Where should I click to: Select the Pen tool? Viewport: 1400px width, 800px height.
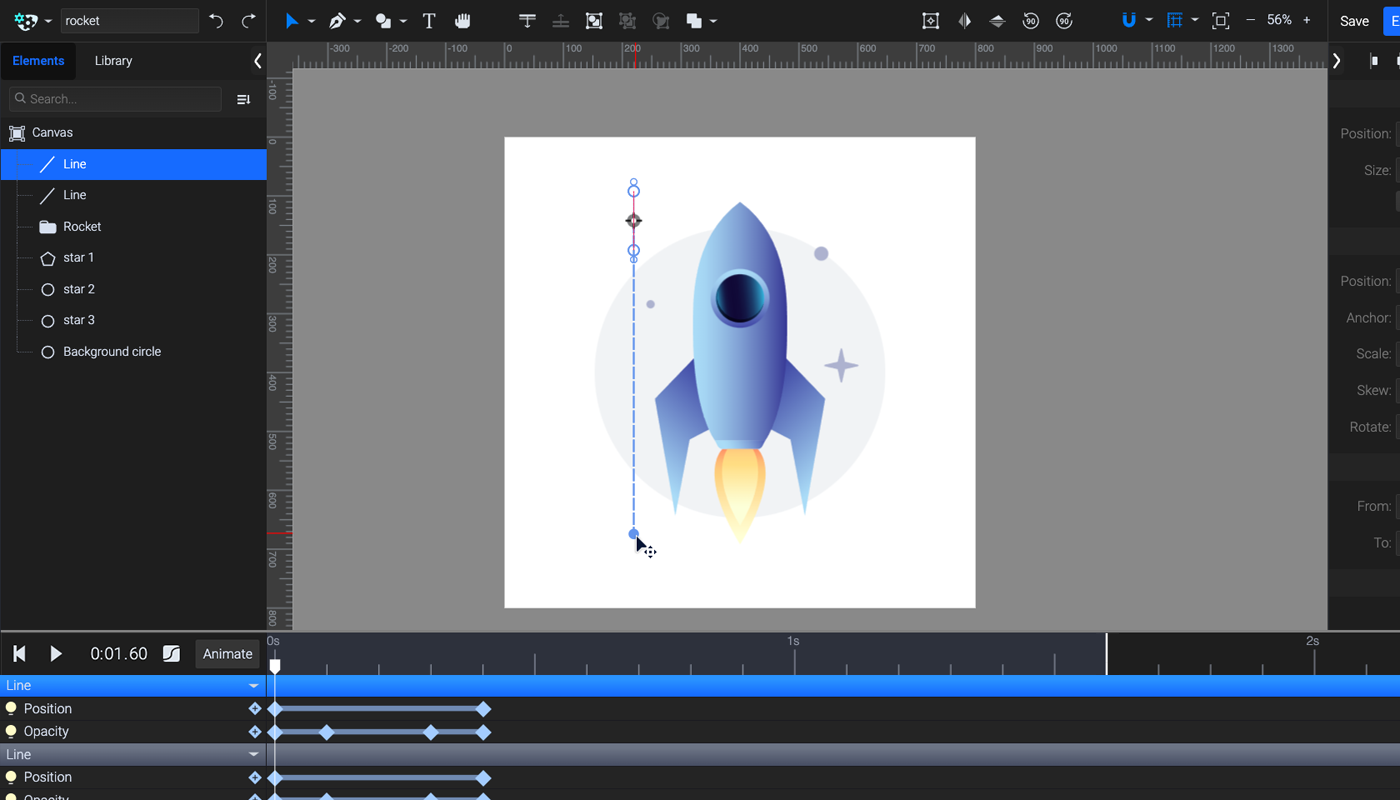337,21
